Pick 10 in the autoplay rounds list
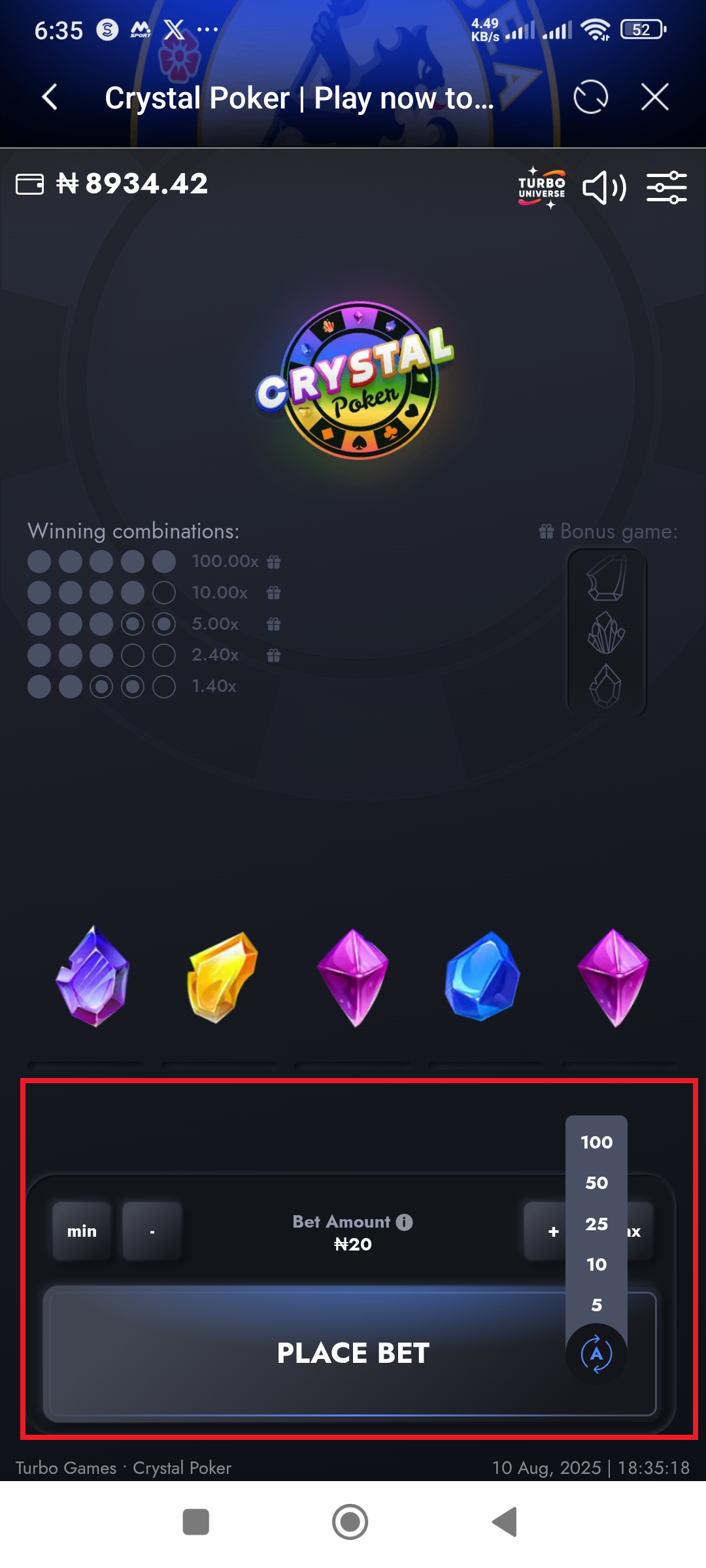 tap(596, 1264)
